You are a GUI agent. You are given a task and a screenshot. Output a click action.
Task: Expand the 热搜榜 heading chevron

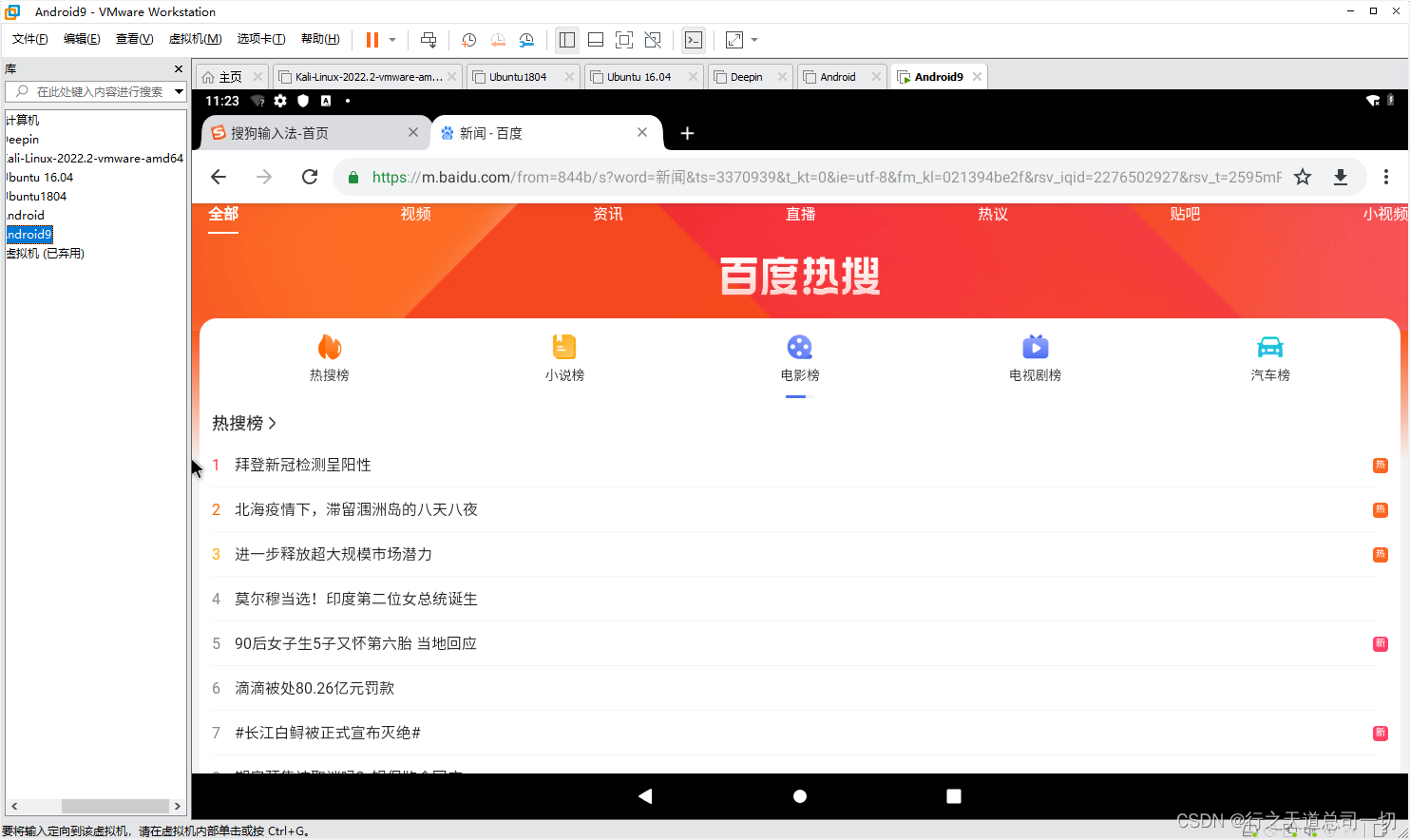point(272,423)
